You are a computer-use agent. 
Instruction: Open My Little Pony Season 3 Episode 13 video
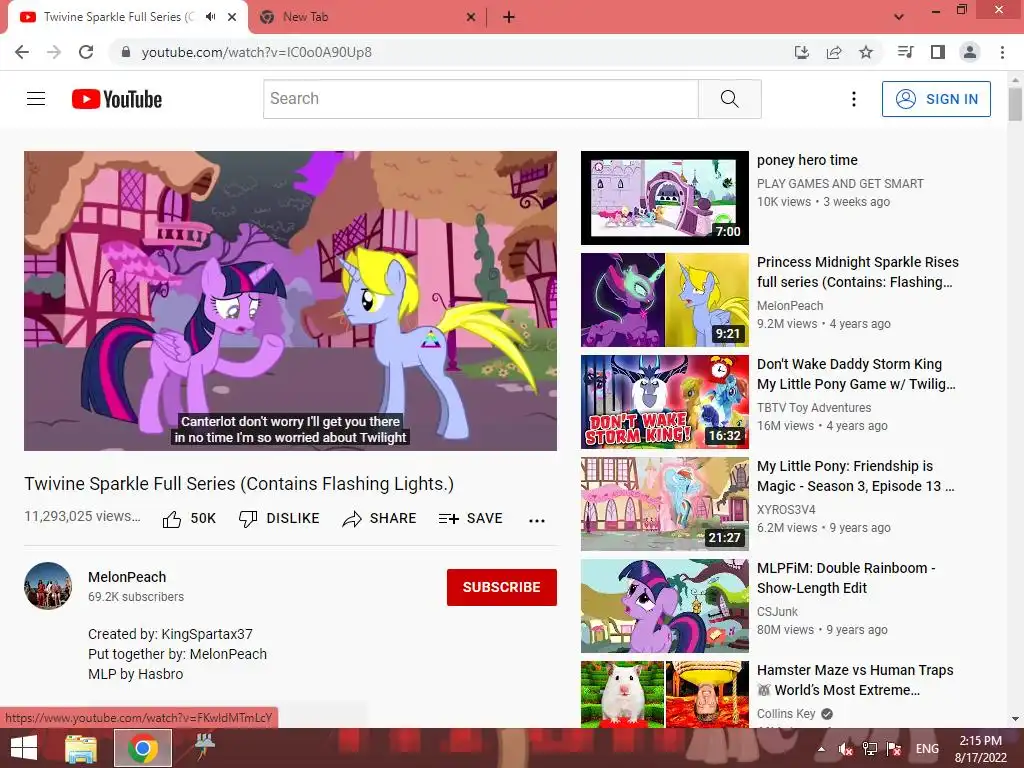[x=856, y=476]
